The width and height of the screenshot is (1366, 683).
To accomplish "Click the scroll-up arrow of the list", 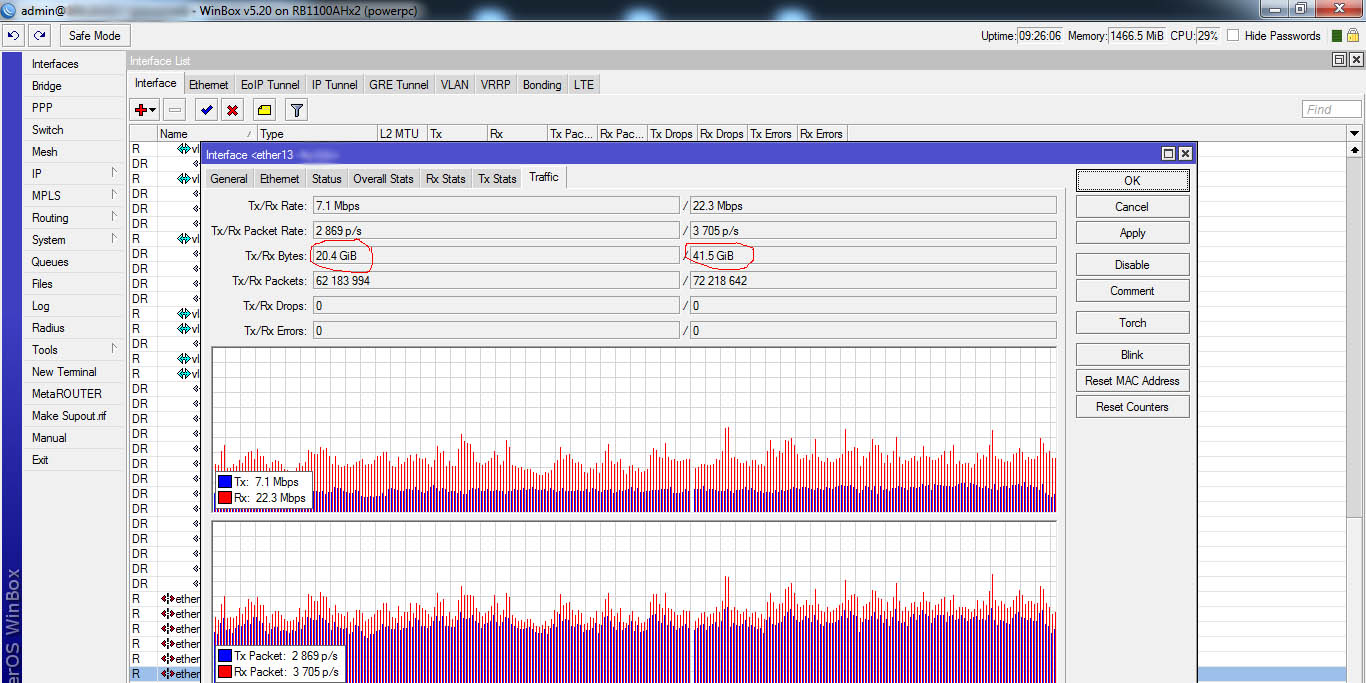I will tap(1355, 150).
